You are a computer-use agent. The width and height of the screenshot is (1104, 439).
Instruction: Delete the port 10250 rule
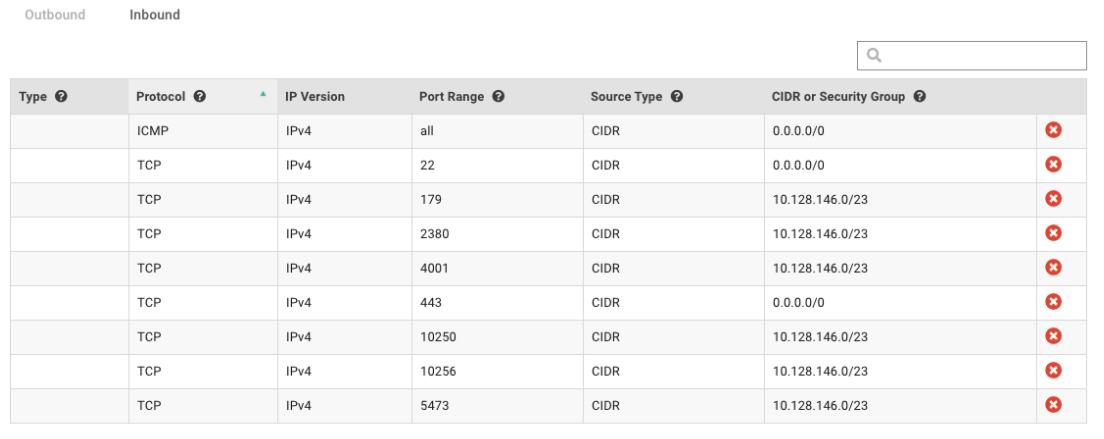coord(1053,336)
